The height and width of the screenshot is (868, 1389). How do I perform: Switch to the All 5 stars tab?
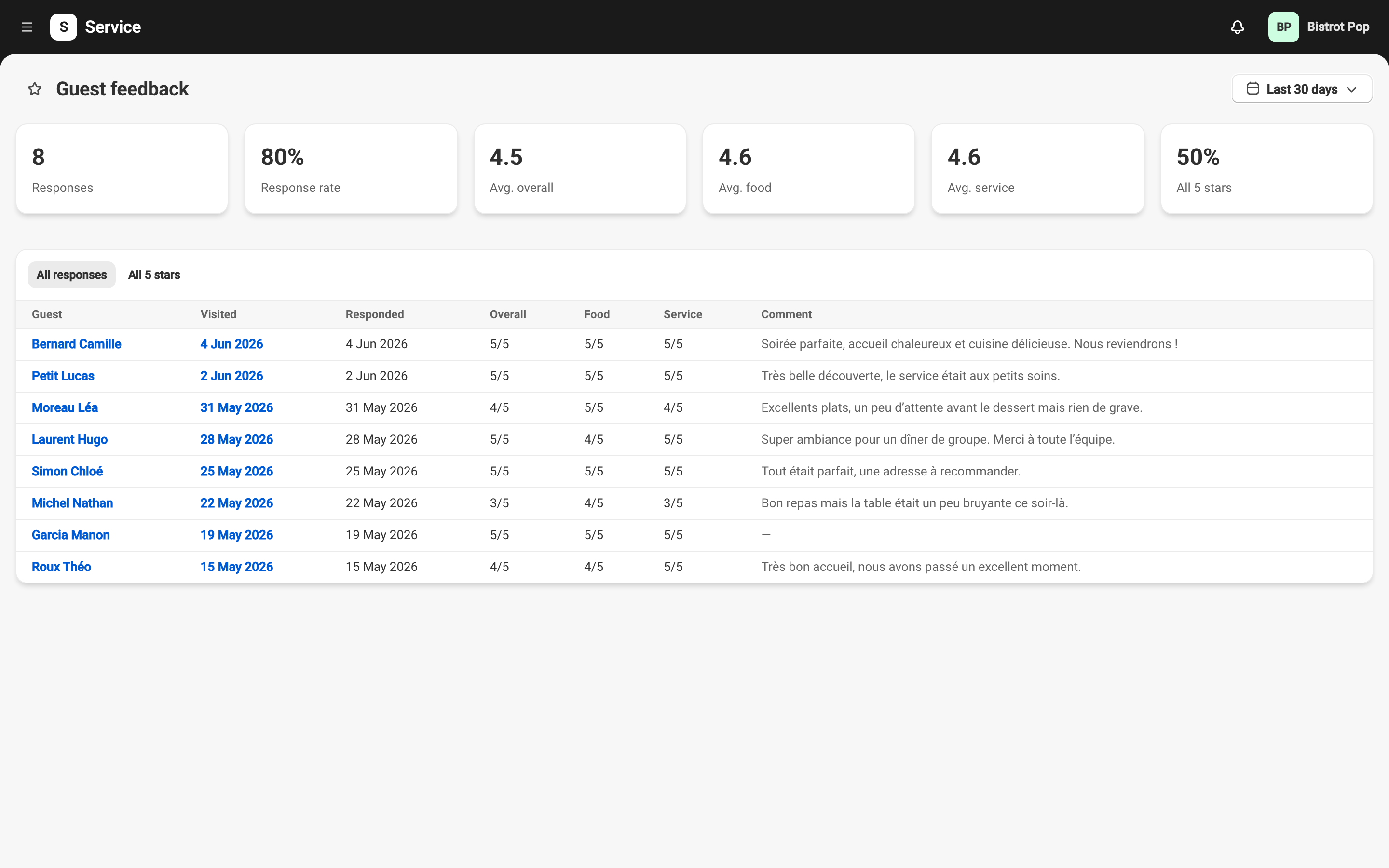[x=154, y=275]
